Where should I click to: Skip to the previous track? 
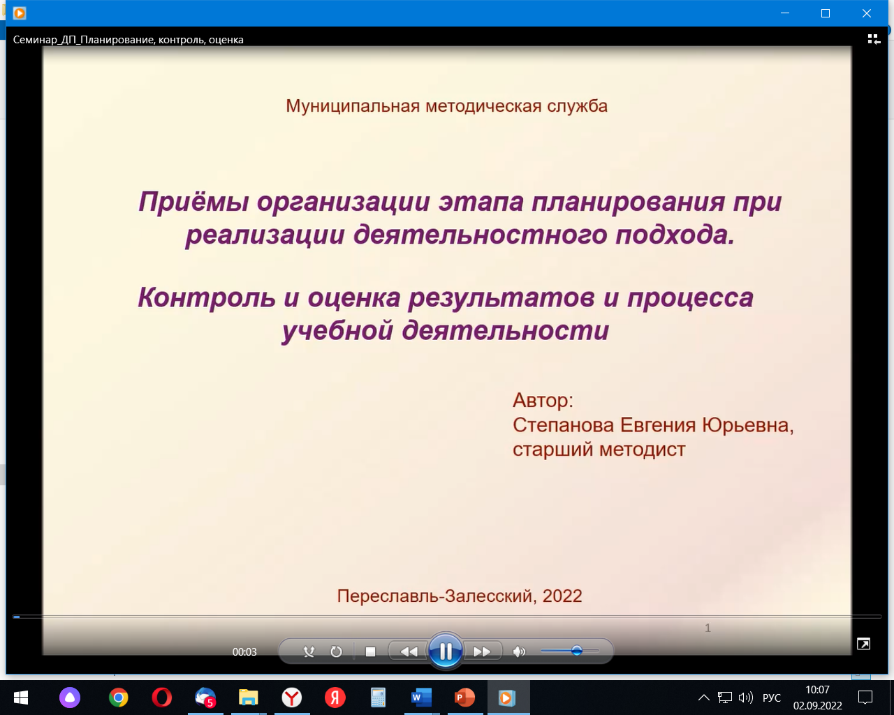[x=409, y=651]
